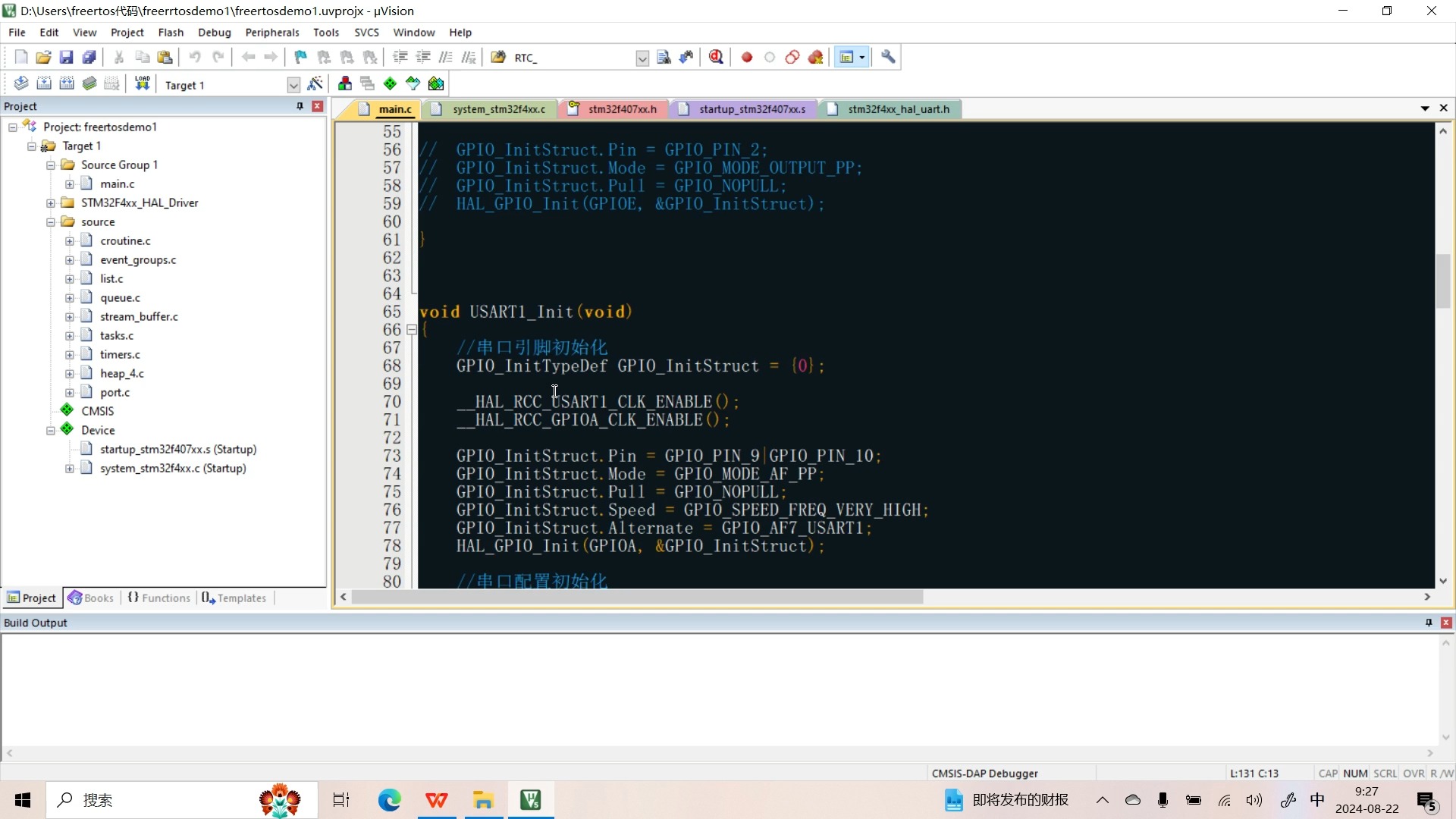Open the Peripherals menu
Screen dimensions: 1456x819
coord(271,32)
